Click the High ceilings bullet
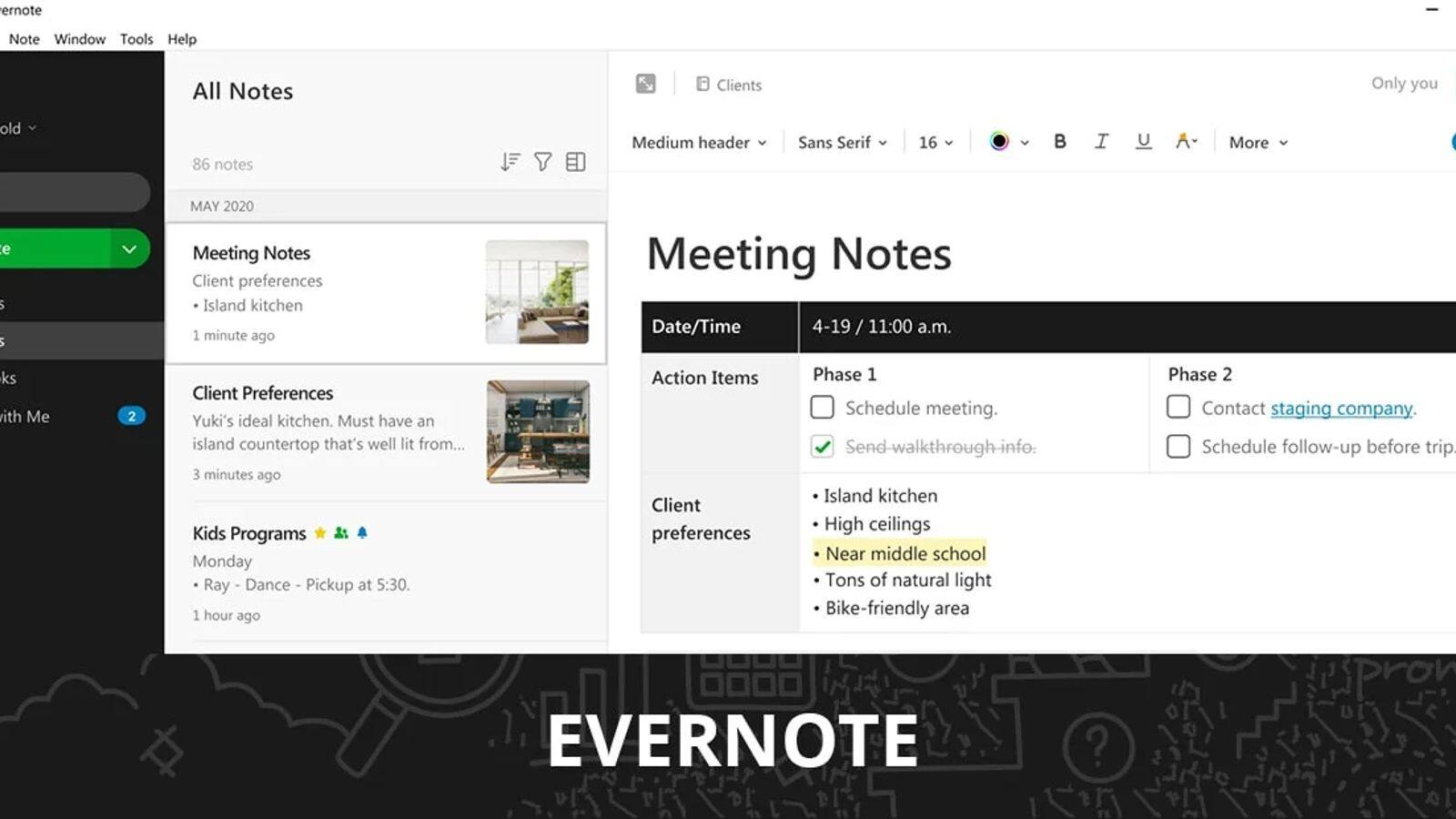Image resolution: width=1456 pixels, height=819 pixels. [x=871, y=524]
